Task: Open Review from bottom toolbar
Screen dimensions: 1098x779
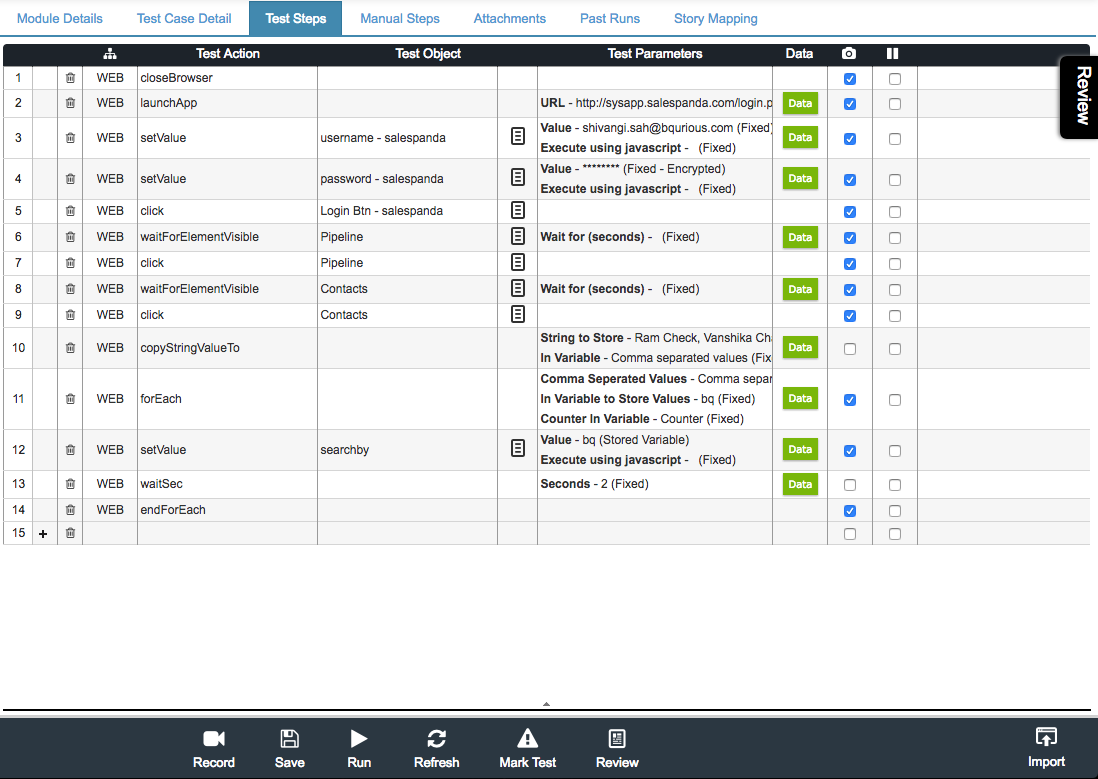Action: [617, 749]
